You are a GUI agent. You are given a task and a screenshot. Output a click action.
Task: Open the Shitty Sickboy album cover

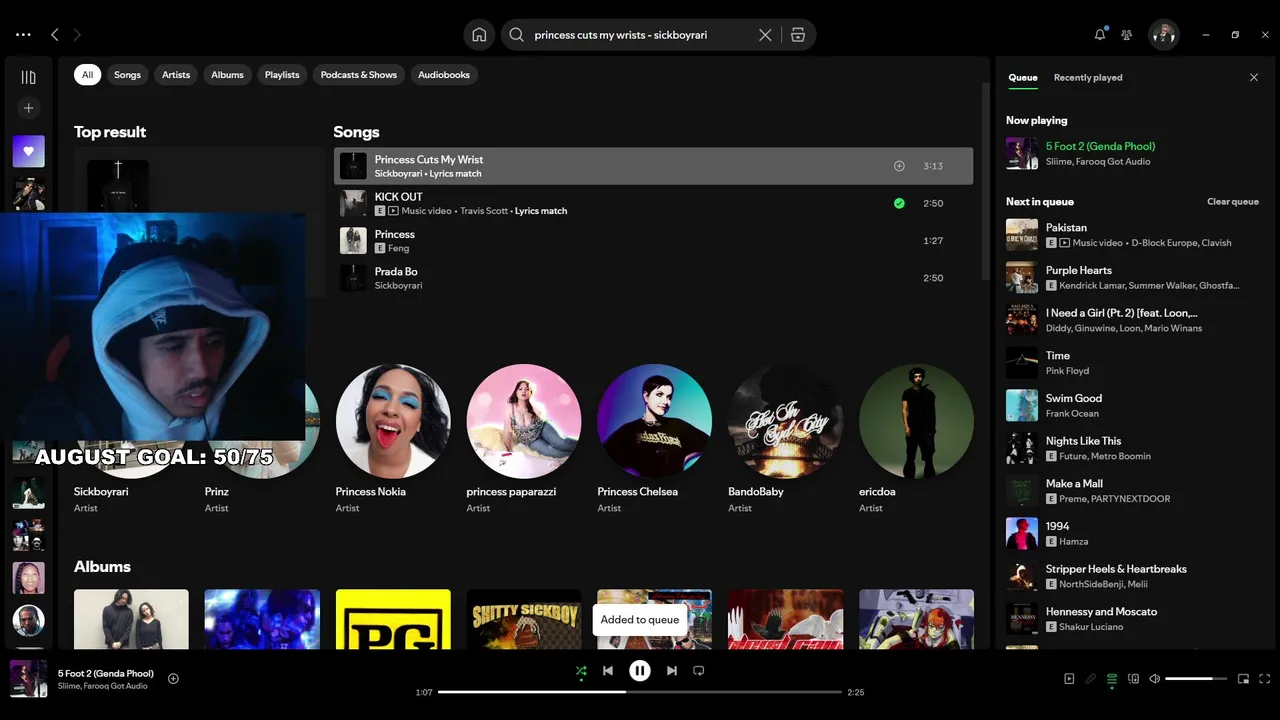(524, 619)
